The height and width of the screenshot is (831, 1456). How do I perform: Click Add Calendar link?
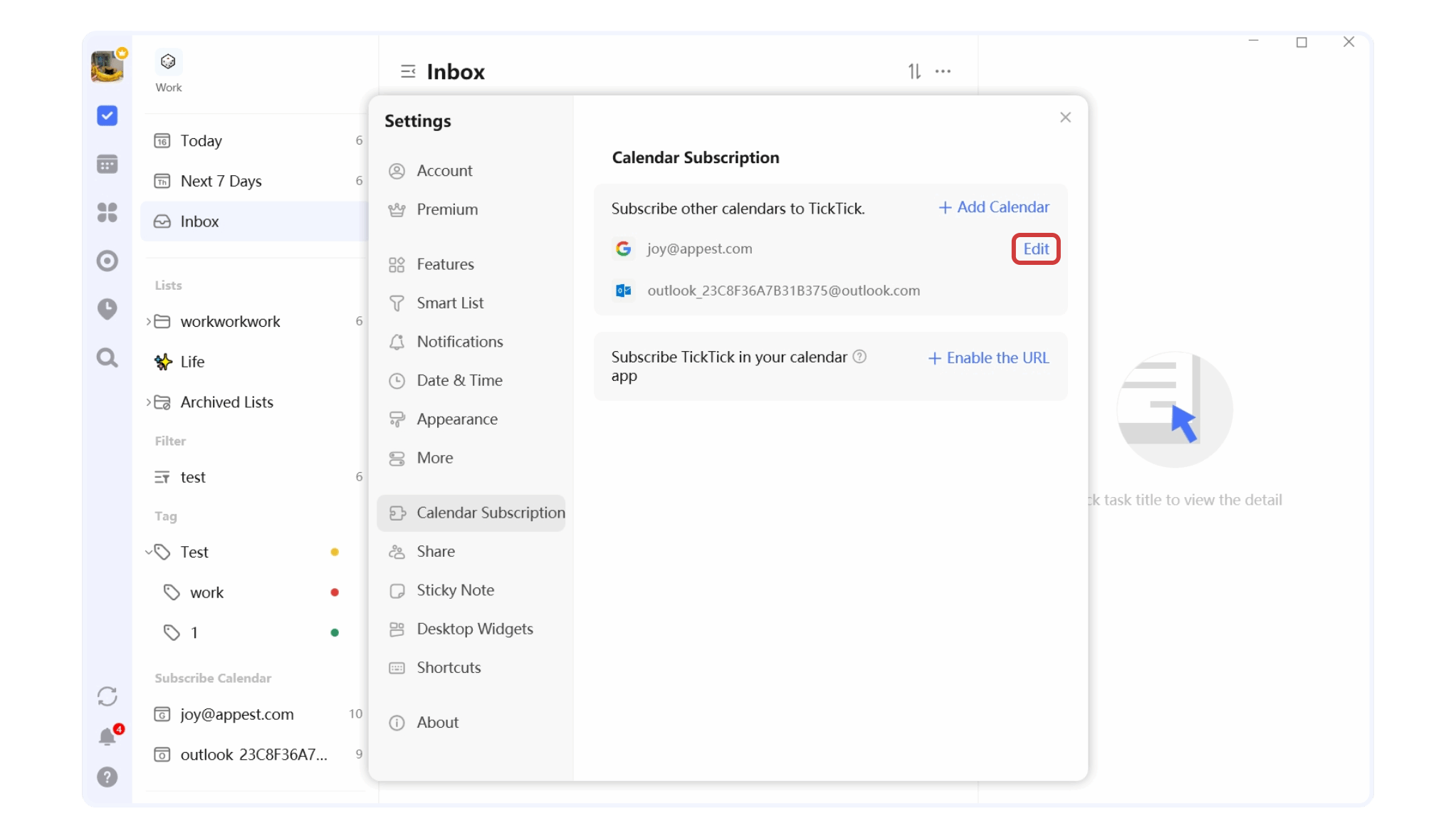click(994, 207)
